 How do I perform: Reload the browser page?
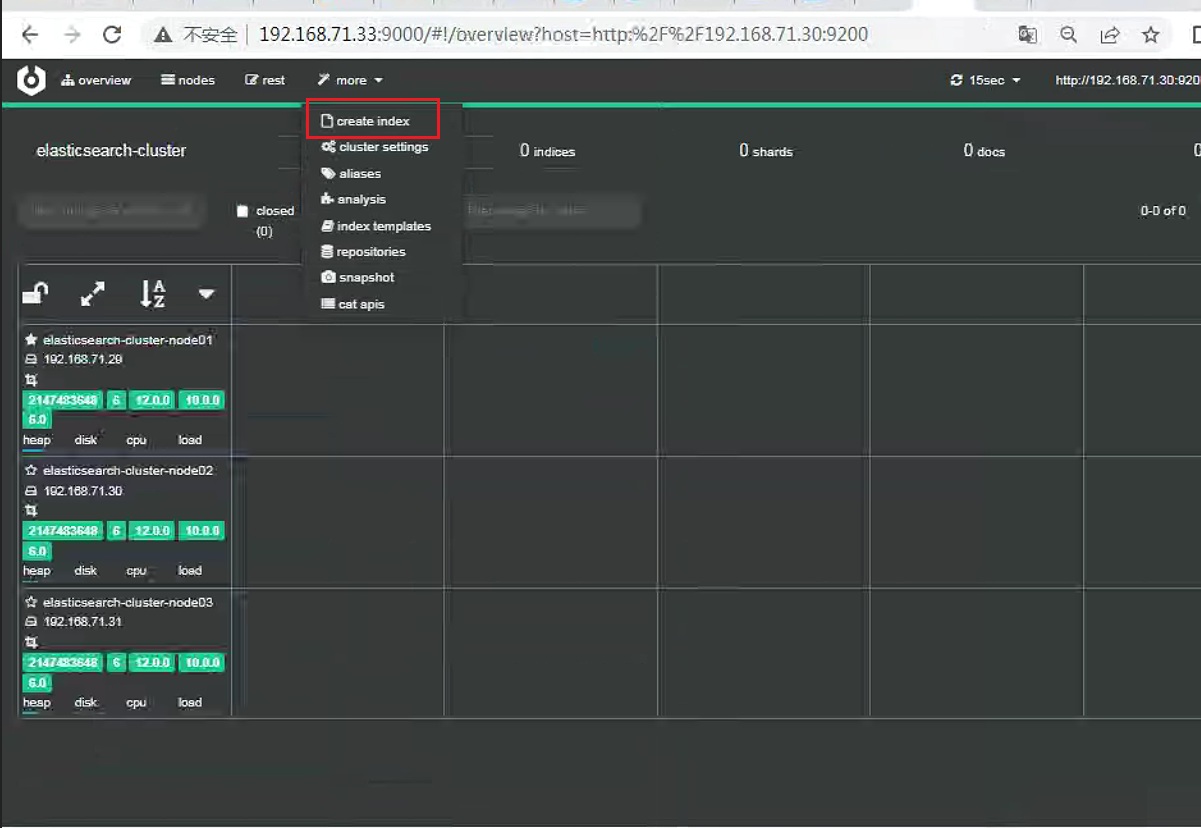[x=112, y=35]
